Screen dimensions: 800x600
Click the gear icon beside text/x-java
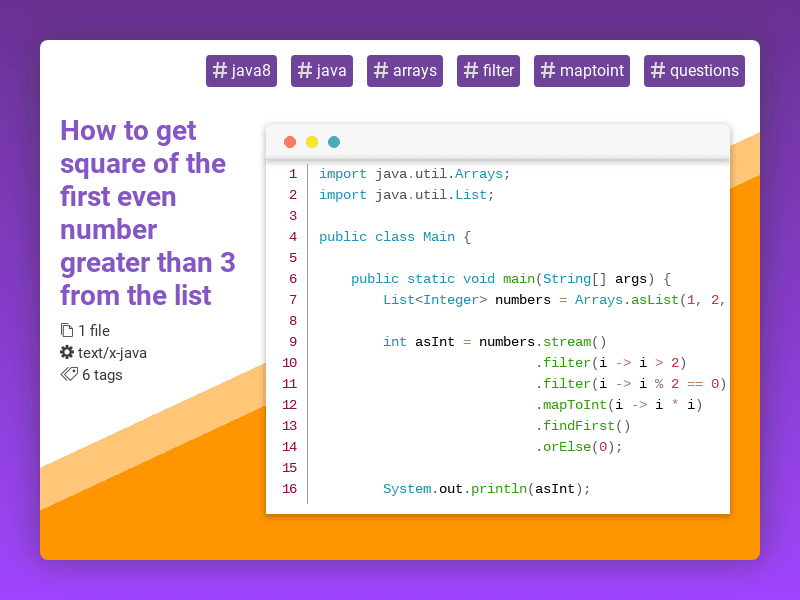67,353
